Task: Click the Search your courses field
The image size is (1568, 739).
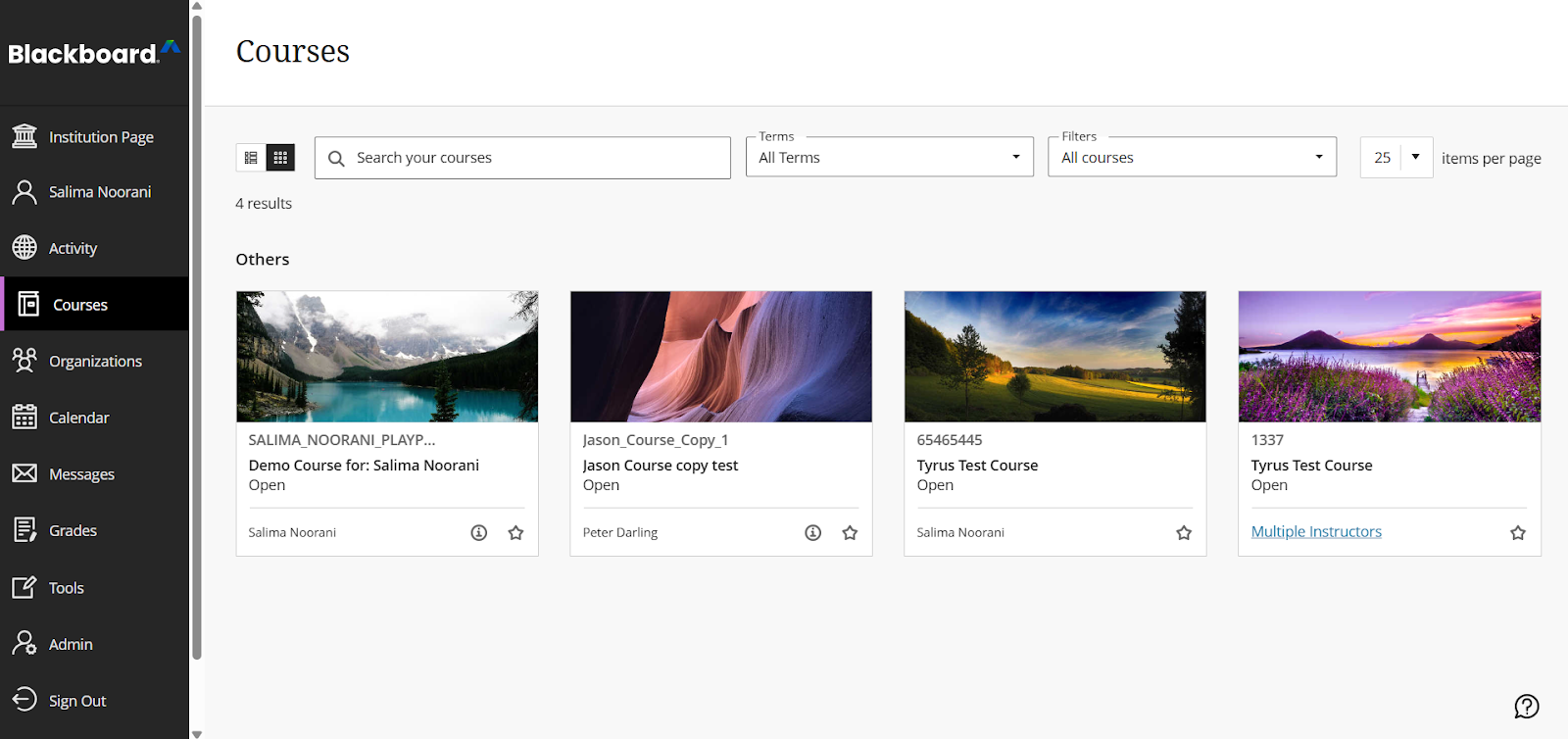Action: tap(522, 158)
